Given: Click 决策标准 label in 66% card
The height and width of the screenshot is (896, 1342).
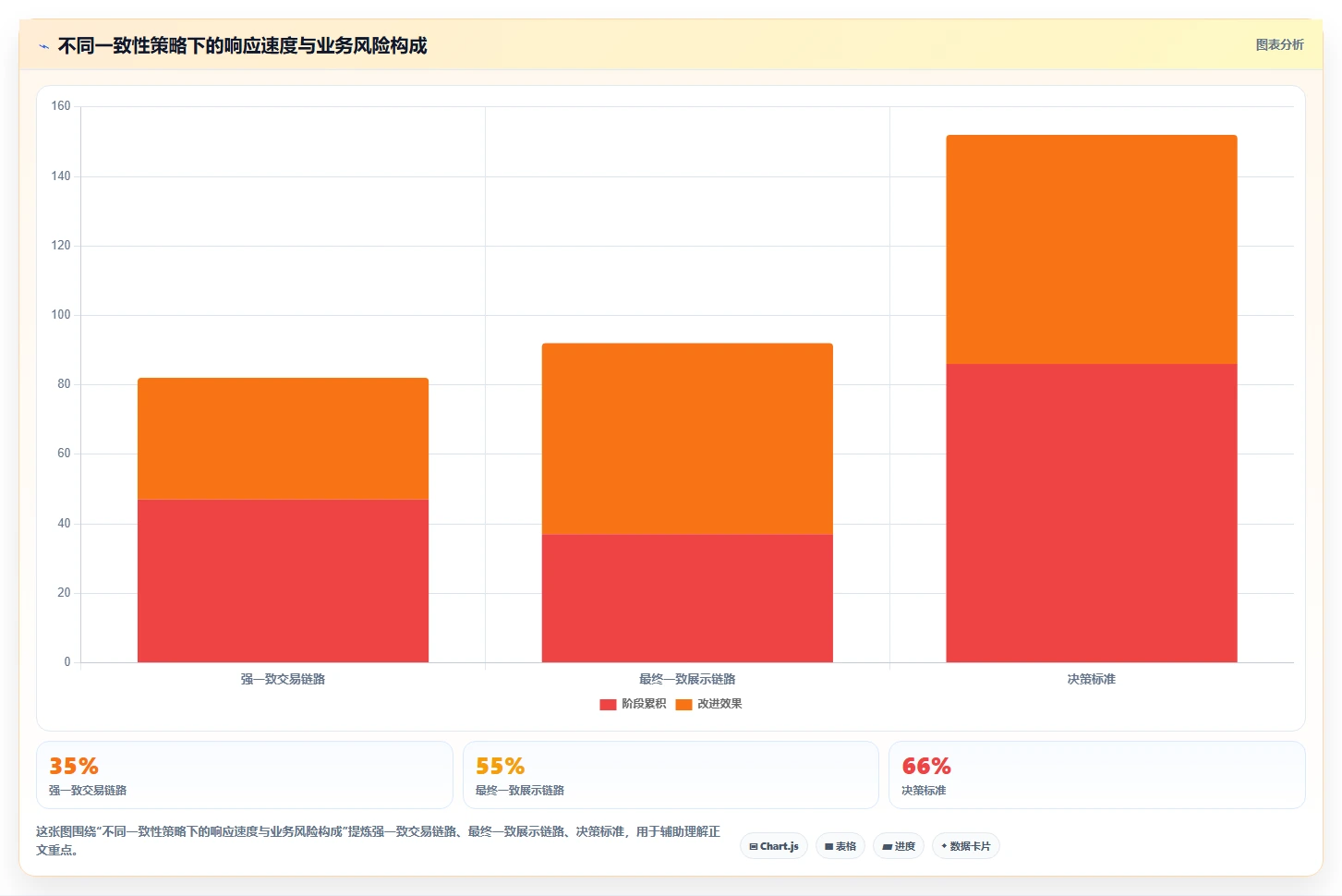Looking at the screenshot, I should [x=924, y=791].
